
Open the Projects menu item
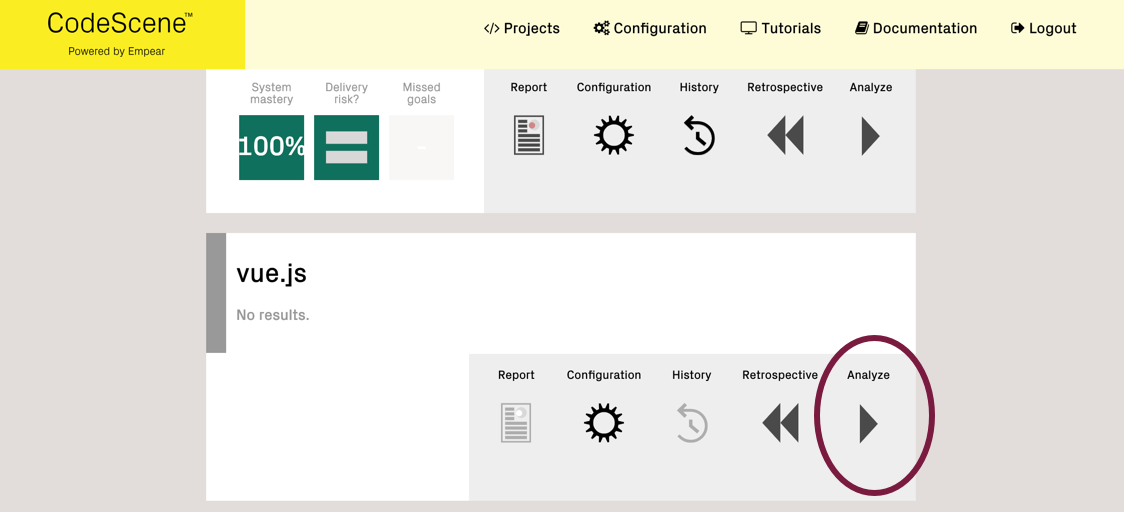522,29
